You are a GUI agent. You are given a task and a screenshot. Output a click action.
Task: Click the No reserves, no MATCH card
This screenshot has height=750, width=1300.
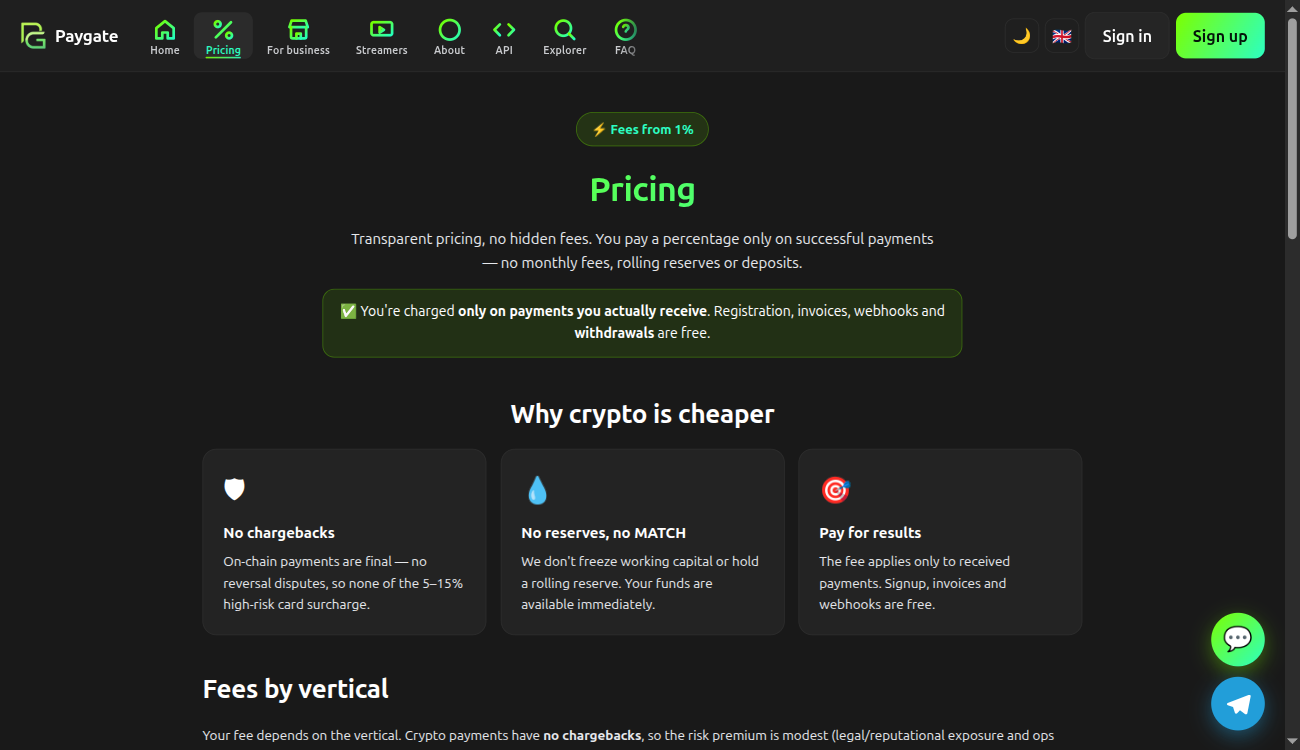click(642, 542)
